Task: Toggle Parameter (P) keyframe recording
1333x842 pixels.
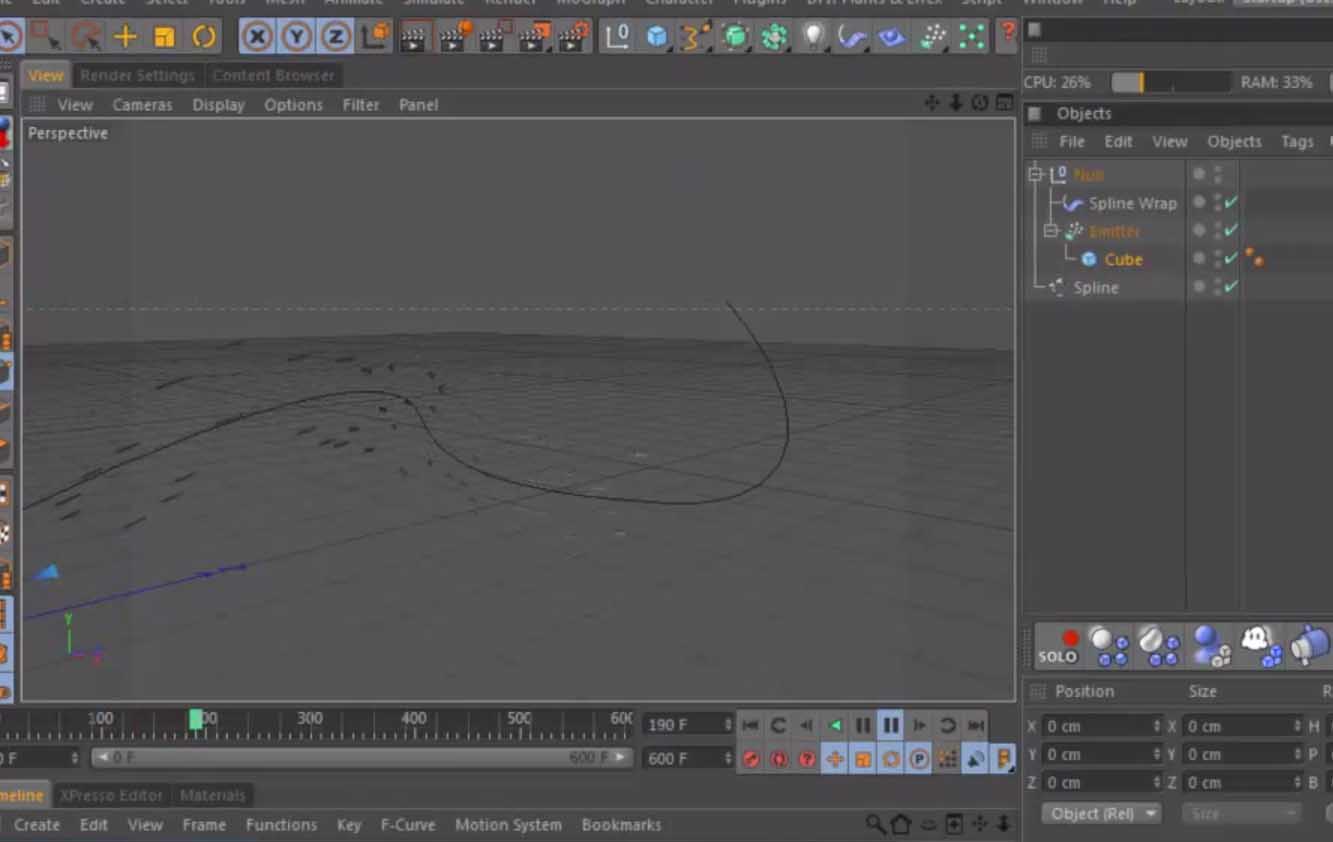Action: tap(919, 759)
